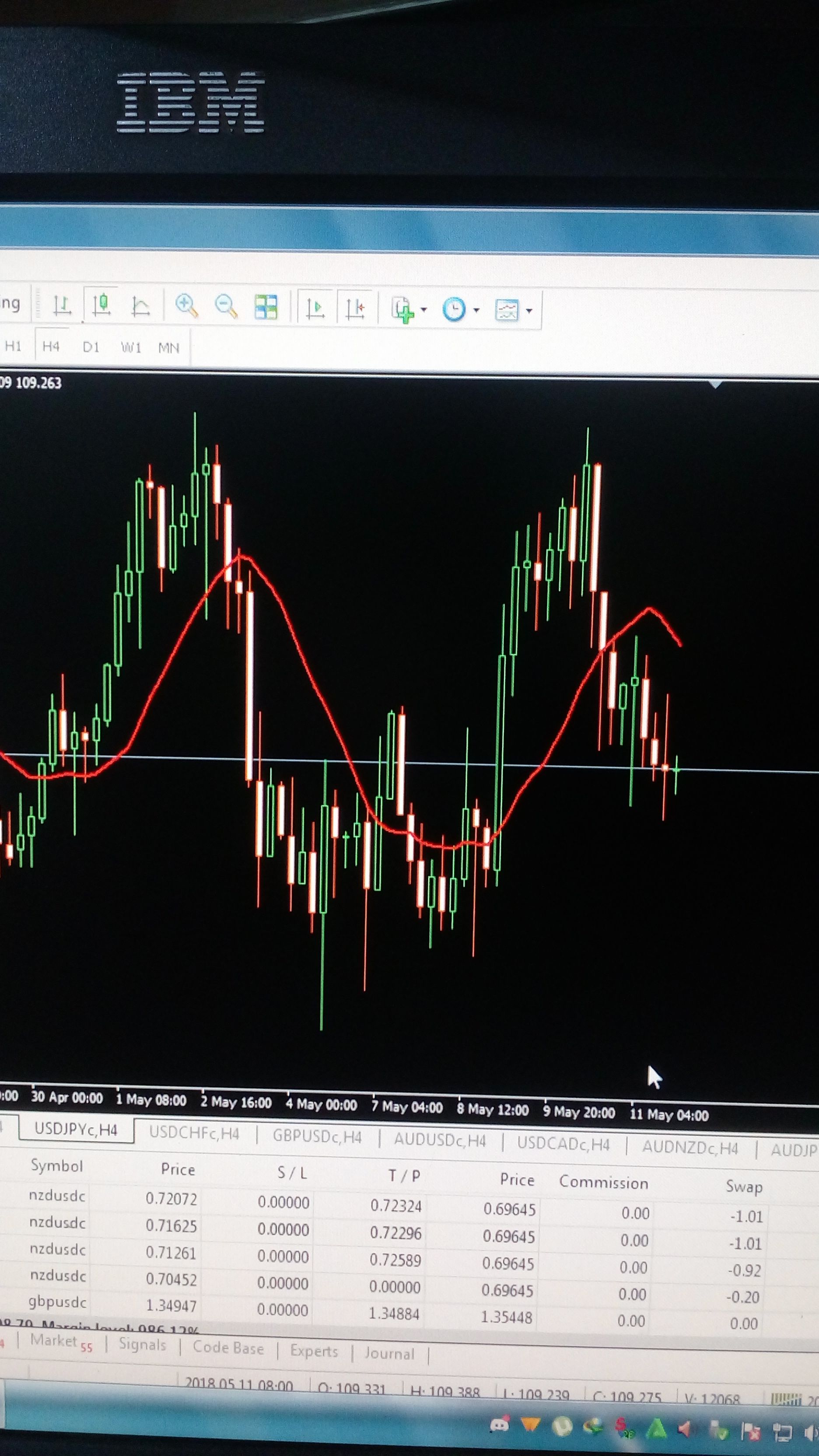Switch chart to line chart mode
819x1456 pixels.
tap(140, 307)
